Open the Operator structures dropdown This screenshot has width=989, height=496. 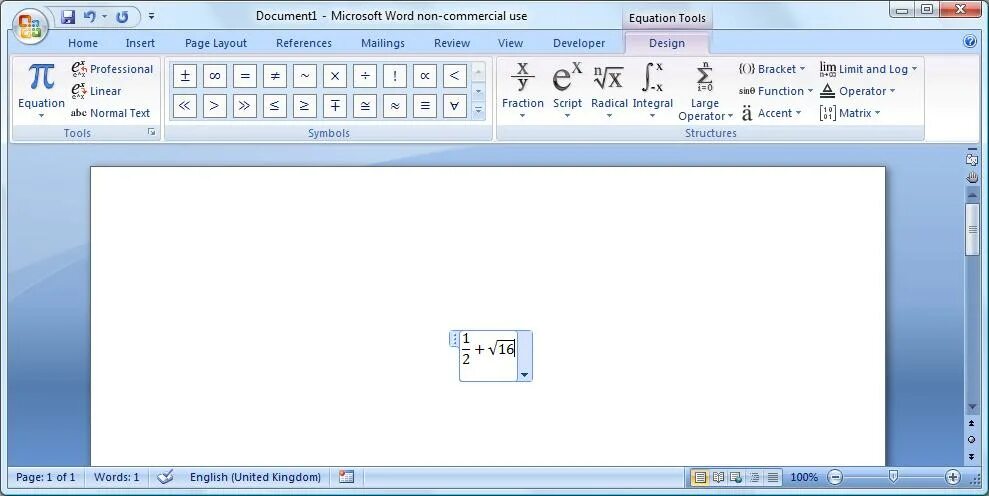(857, 91)
